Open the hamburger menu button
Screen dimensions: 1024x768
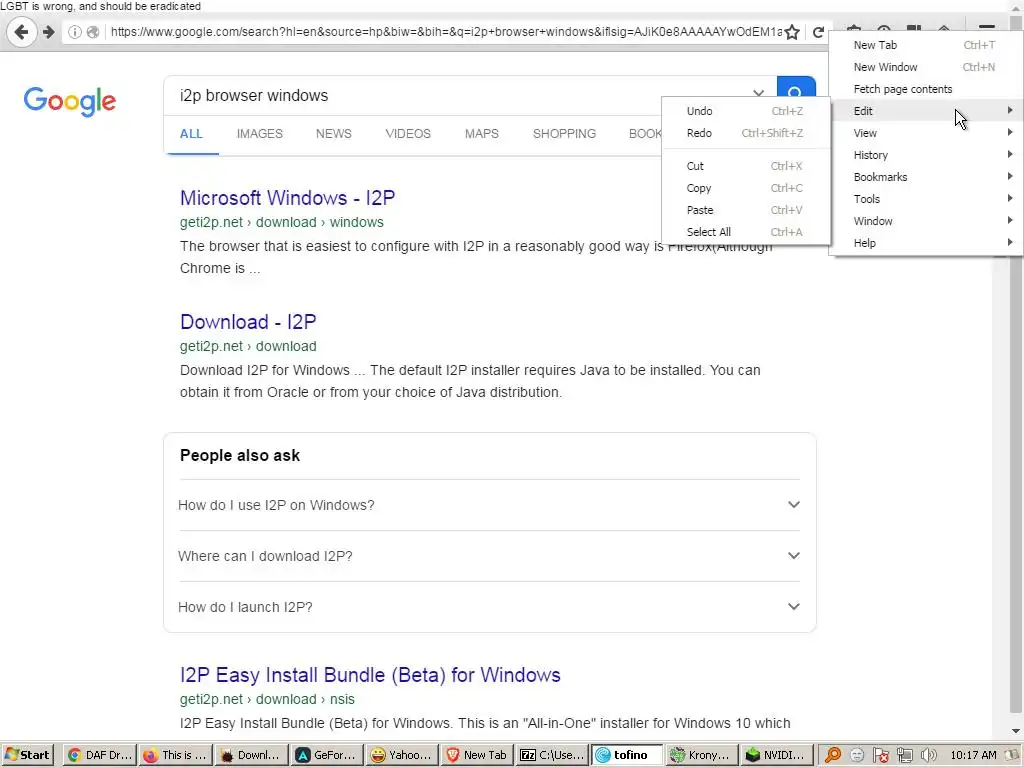click(986, 27)
